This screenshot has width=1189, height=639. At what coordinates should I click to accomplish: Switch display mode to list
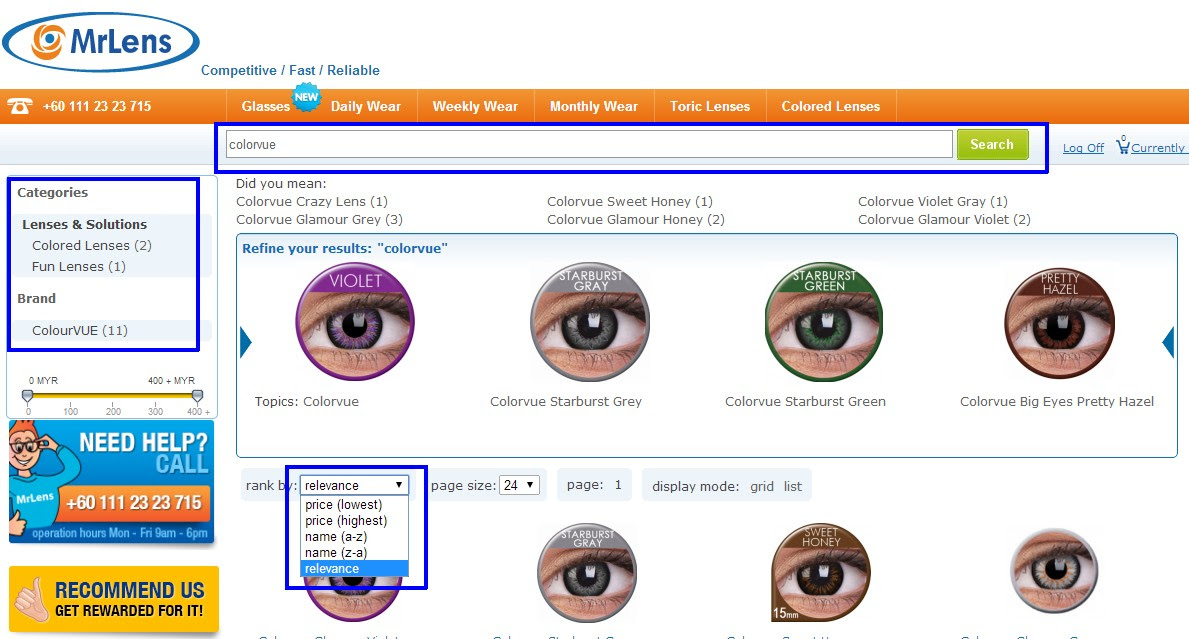coord(792,486)
